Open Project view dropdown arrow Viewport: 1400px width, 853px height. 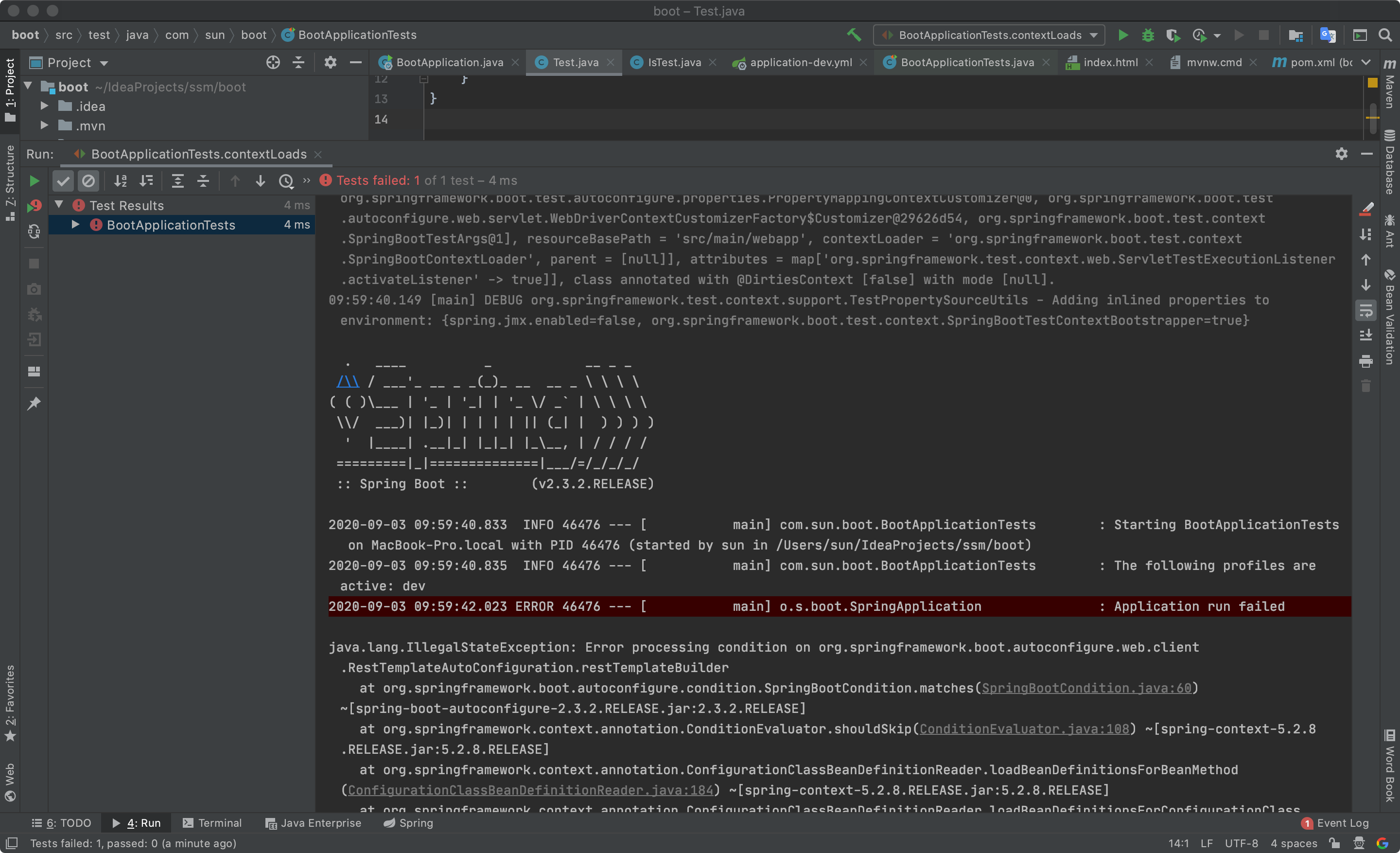104,63
